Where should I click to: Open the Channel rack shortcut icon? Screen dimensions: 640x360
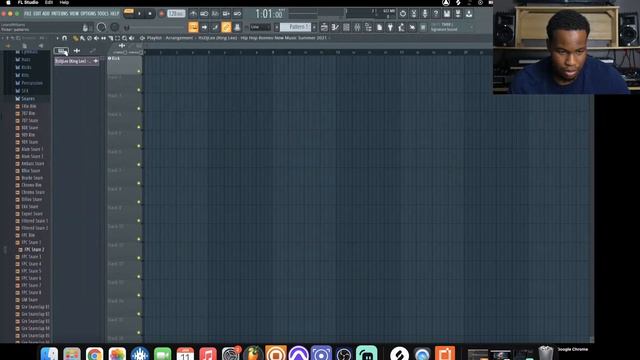[x=346, y=27]
